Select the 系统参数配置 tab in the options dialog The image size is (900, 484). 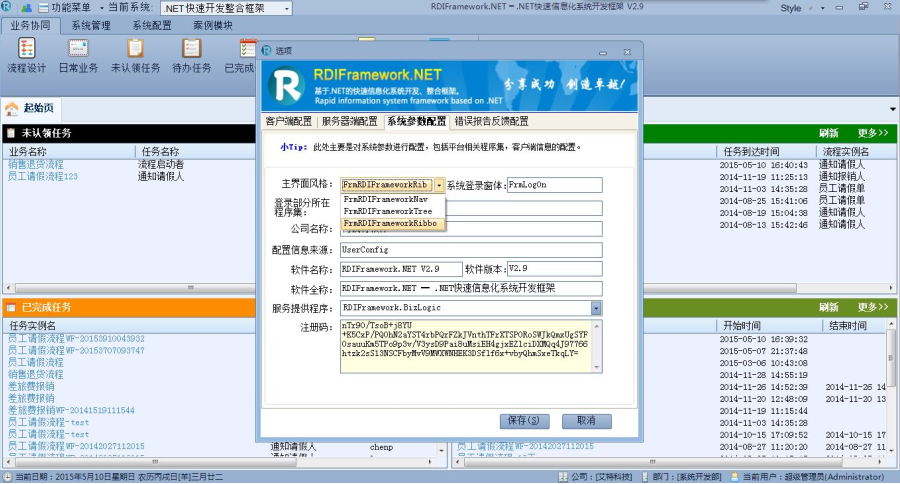pos(416,121)
